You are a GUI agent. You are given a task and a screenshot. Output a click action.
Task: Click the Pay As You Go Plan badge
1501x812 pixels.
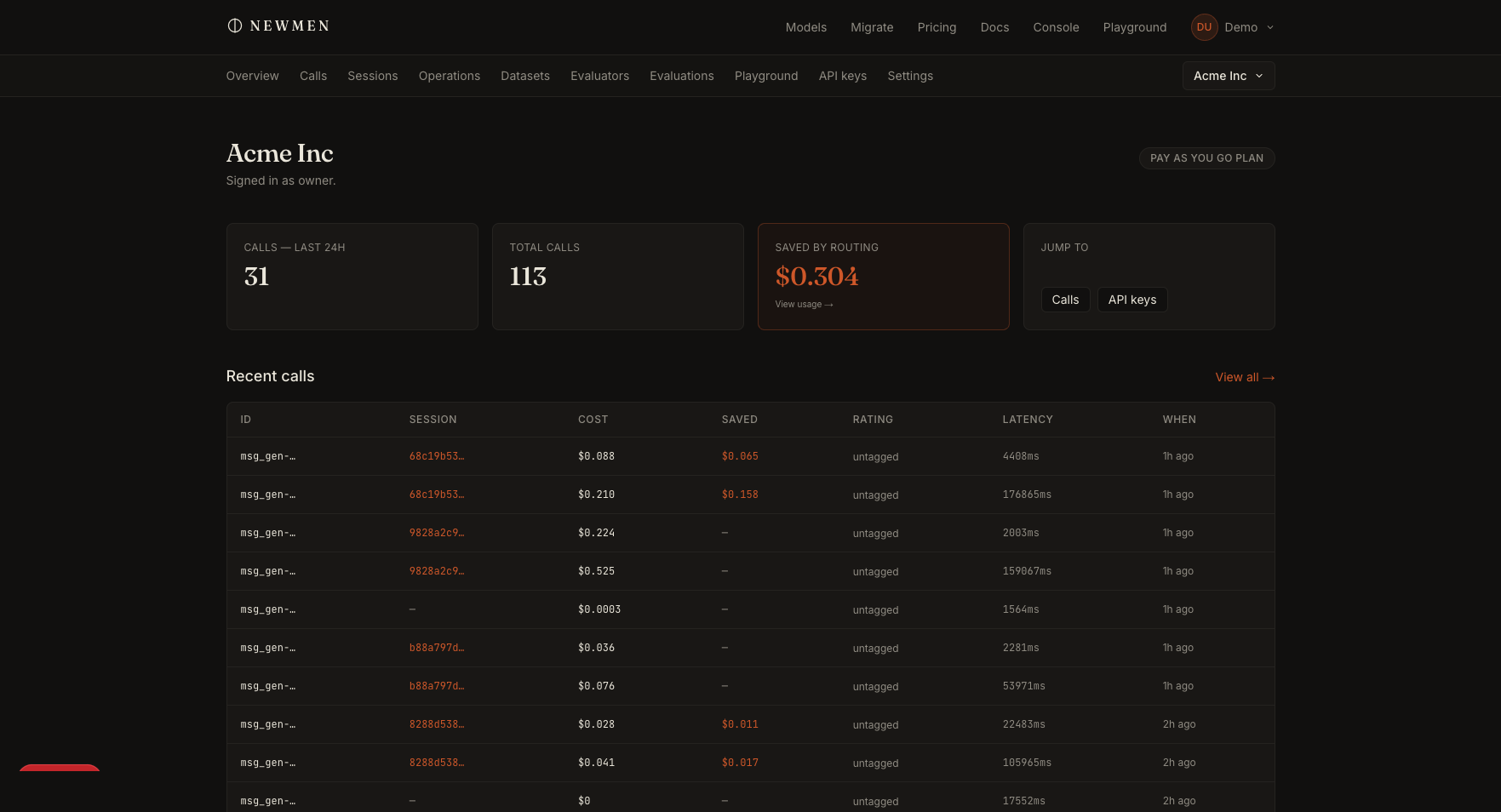[1206, 158]
